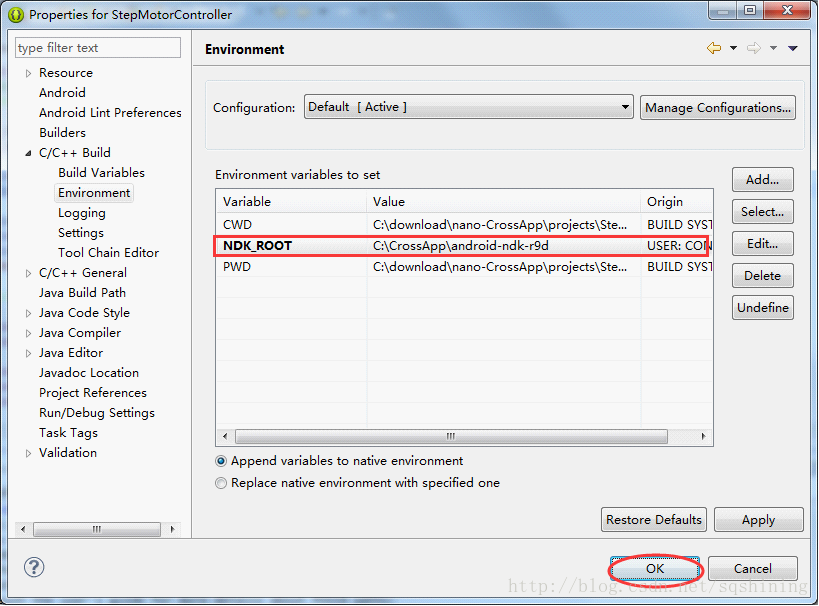The image size is (819, 606).
Task: Select Task Tags in the tree
Action: (68, 433)
